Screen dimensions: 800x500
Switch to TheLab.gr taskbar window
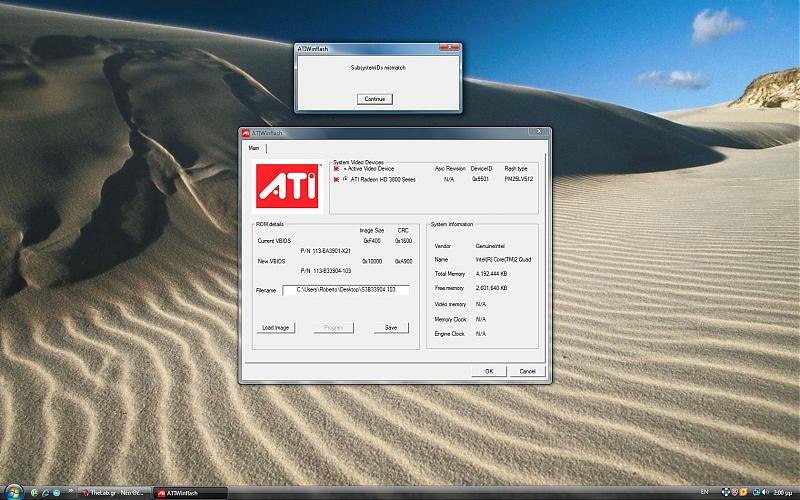click(x=114, y=493)
